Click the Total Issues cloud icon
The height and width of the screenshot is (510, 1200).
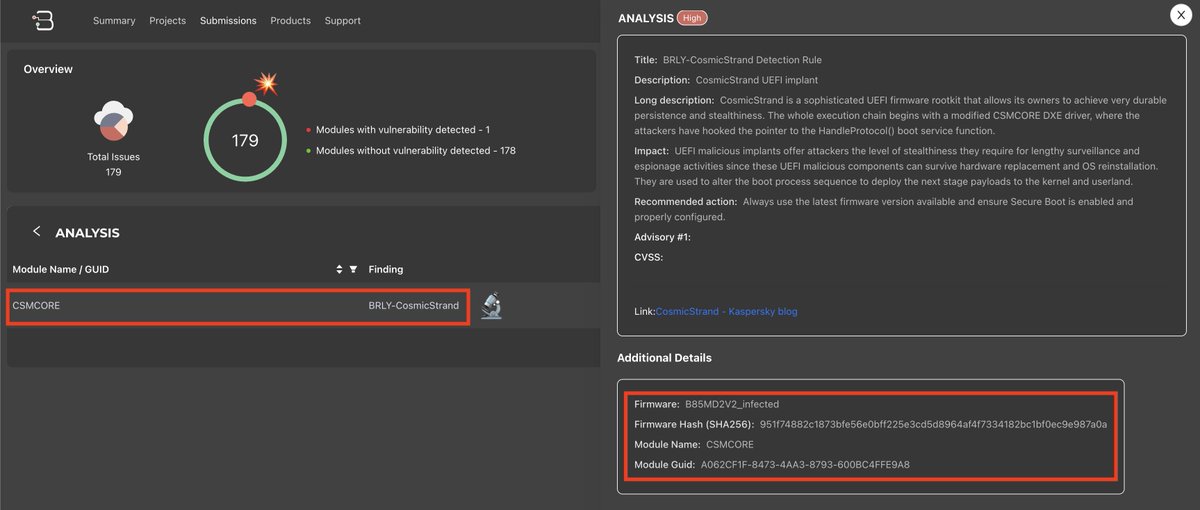(x=113, y=122)
